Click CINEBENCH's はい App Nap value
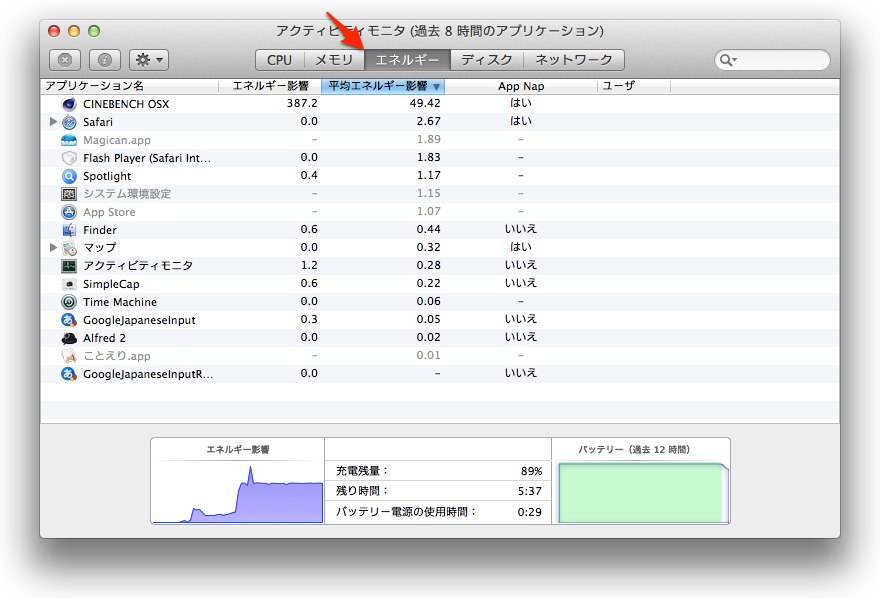Screen dimensions: 880x598 pos(521,103)
